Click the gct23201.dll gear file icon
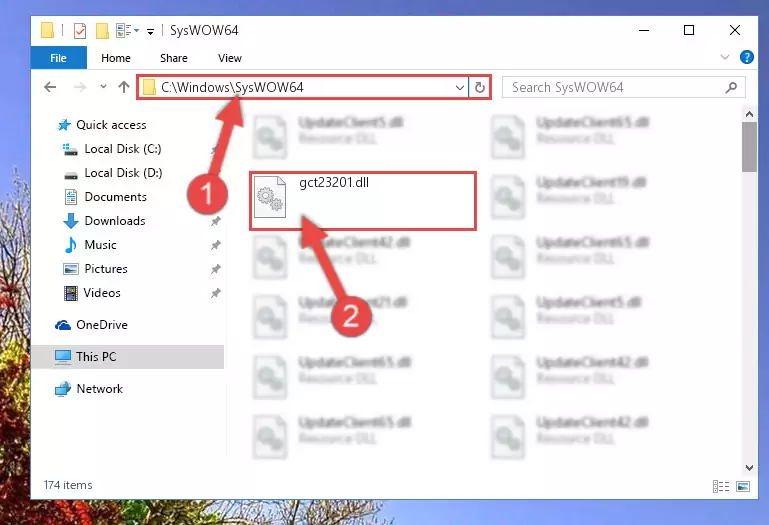 pyautogui.click(x=270, y=197)
